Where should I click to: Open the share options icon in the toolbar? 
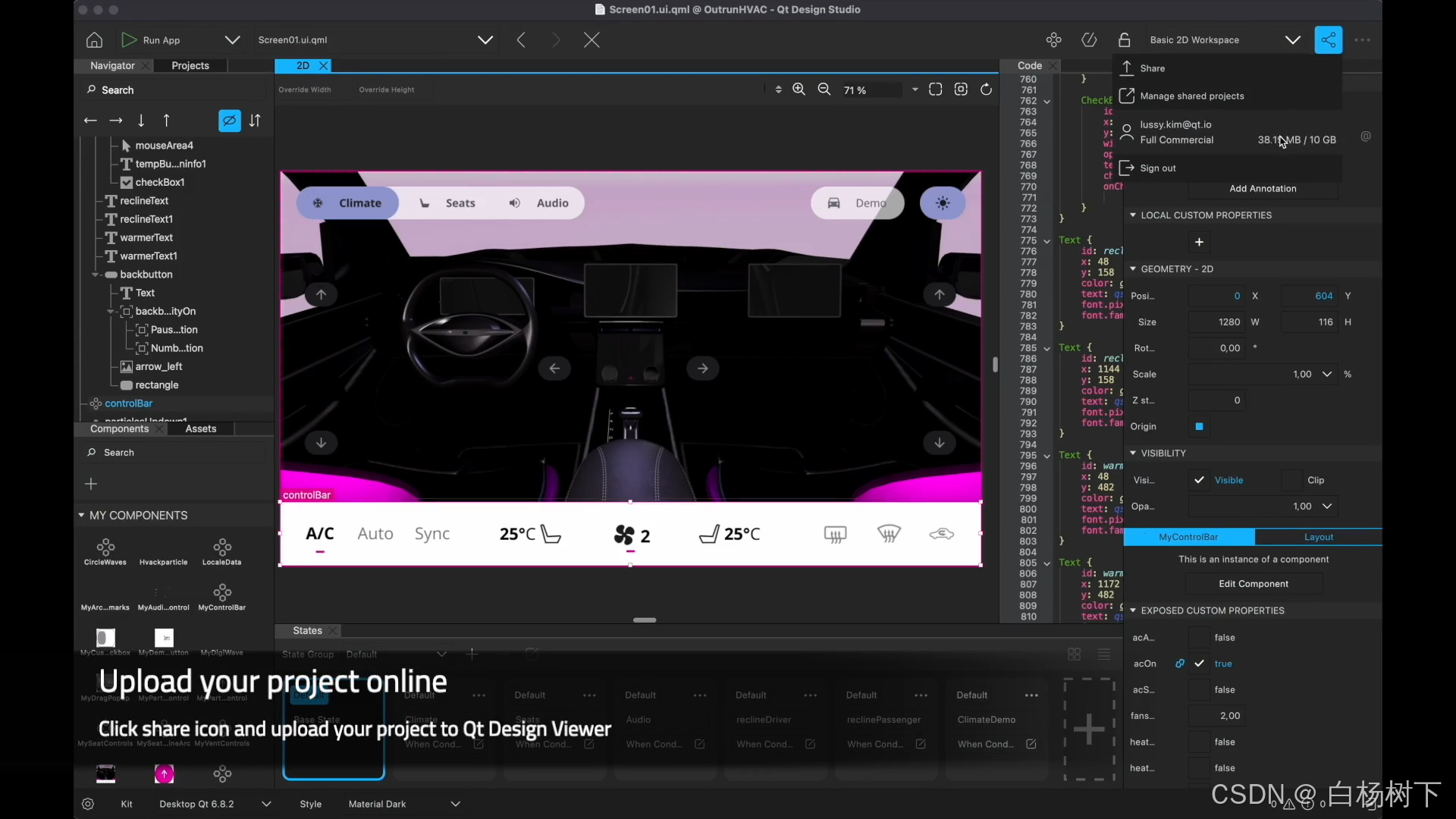pos(1329,39)
